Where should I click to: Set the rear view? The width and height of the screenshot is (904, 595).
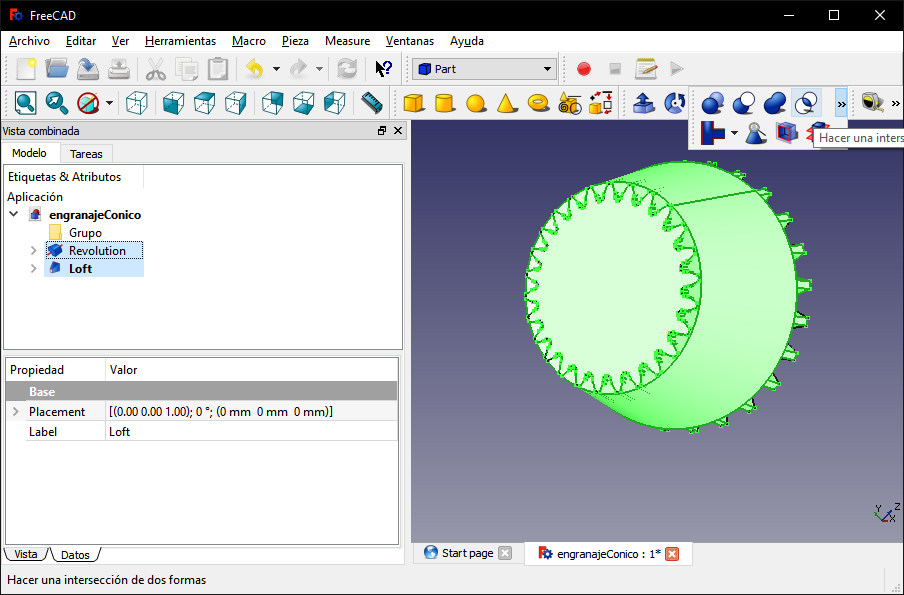point(273,103)
